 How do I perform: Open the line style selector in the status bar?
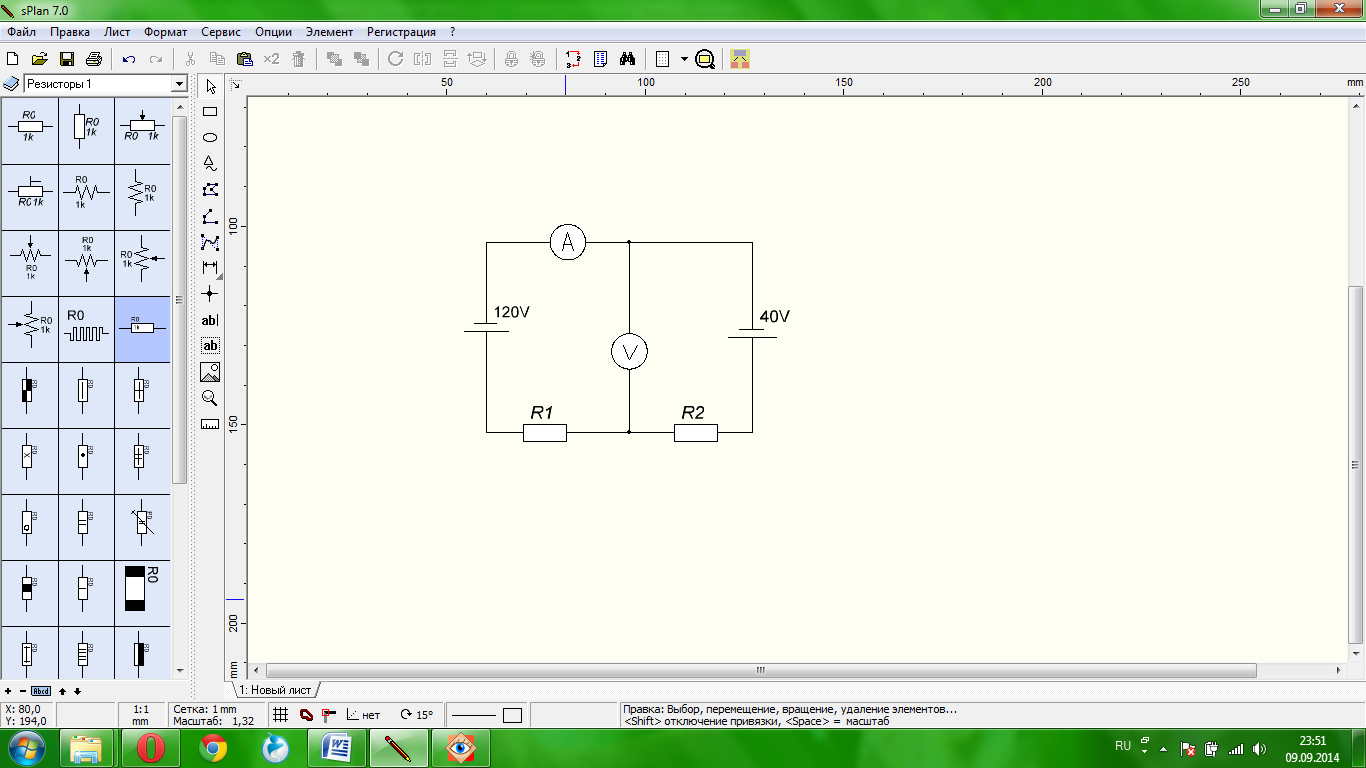pos(474,715)
